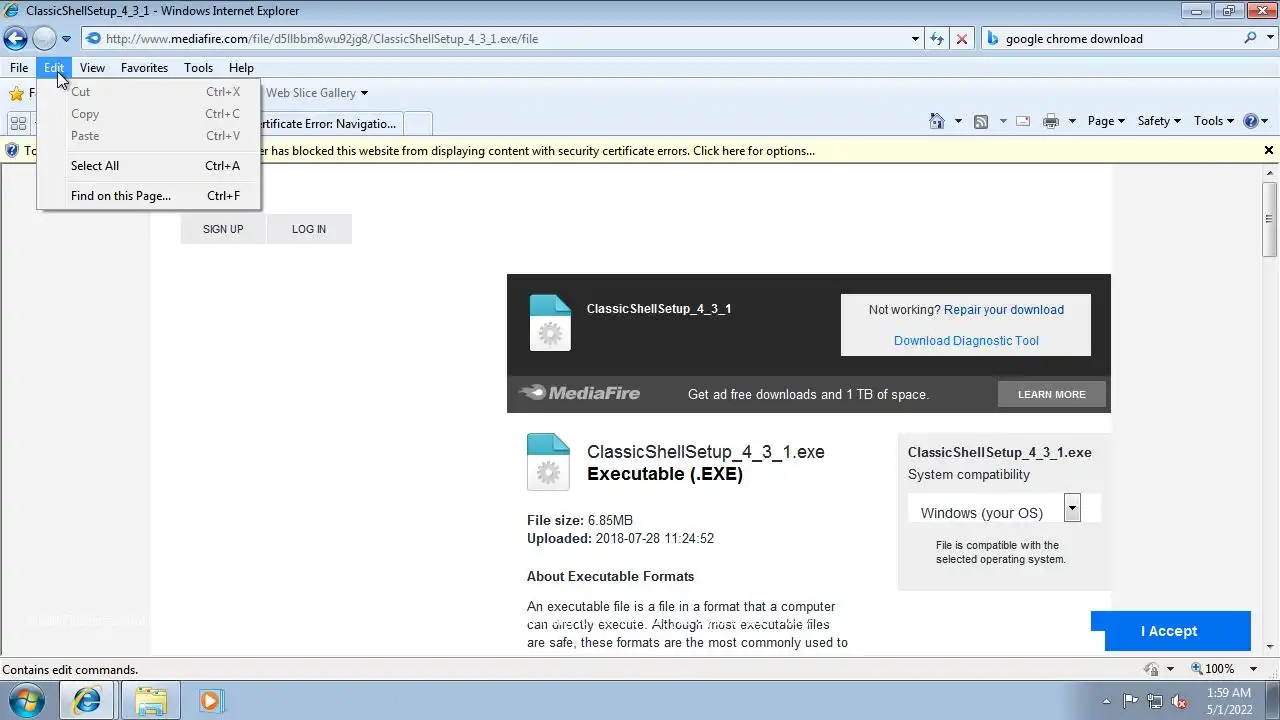Close the Edit menu by clicking Edit
The image size is (1280, 720).
point(54,68)
